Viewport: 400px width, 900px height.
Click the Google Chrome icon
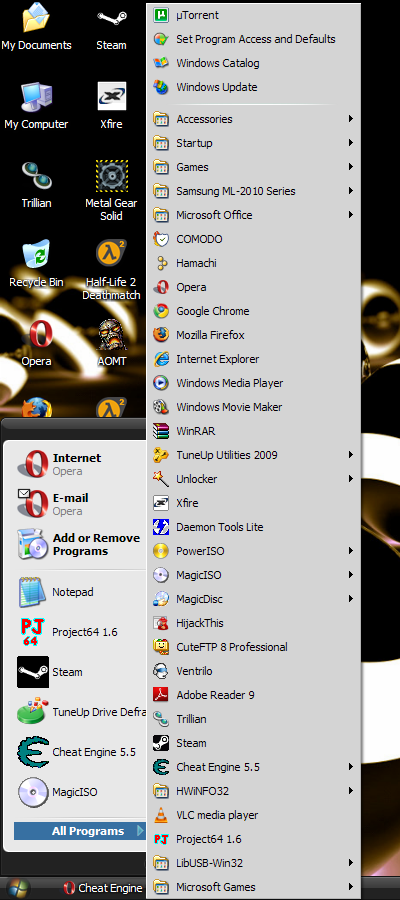(161, 311)
